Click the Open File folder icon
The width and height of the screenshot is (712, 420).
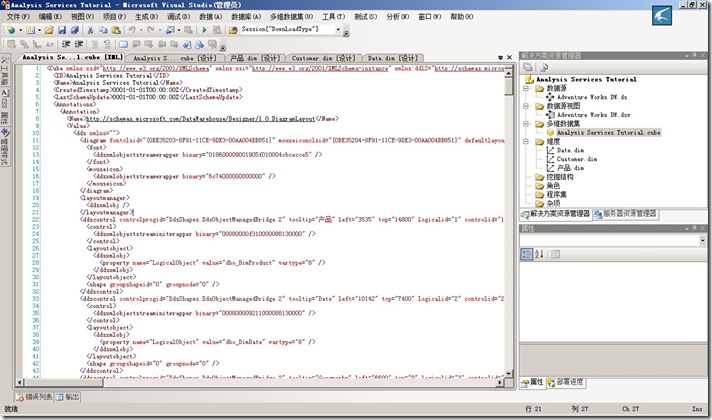[x=49, y=30]
